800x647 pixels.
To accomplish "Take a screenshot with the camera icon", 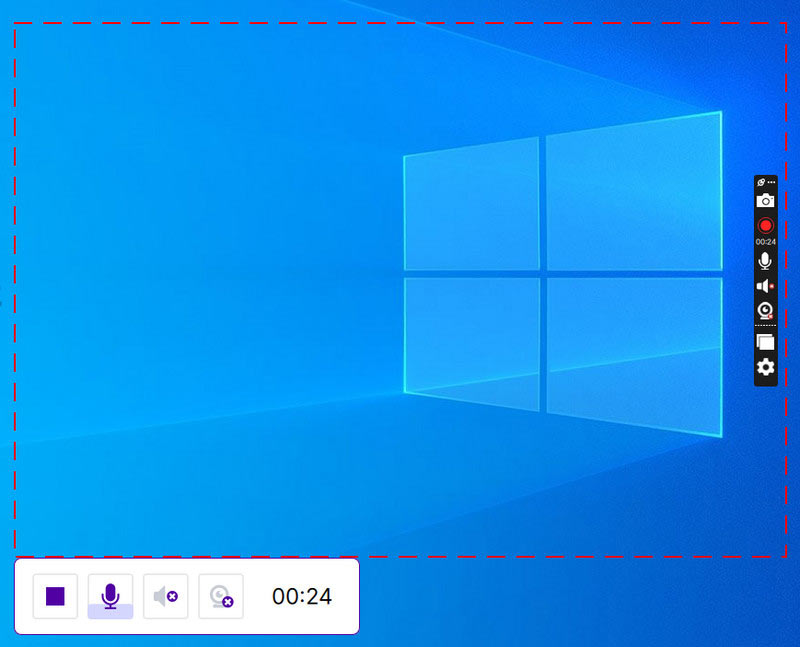I will click(x=765, y=201).
